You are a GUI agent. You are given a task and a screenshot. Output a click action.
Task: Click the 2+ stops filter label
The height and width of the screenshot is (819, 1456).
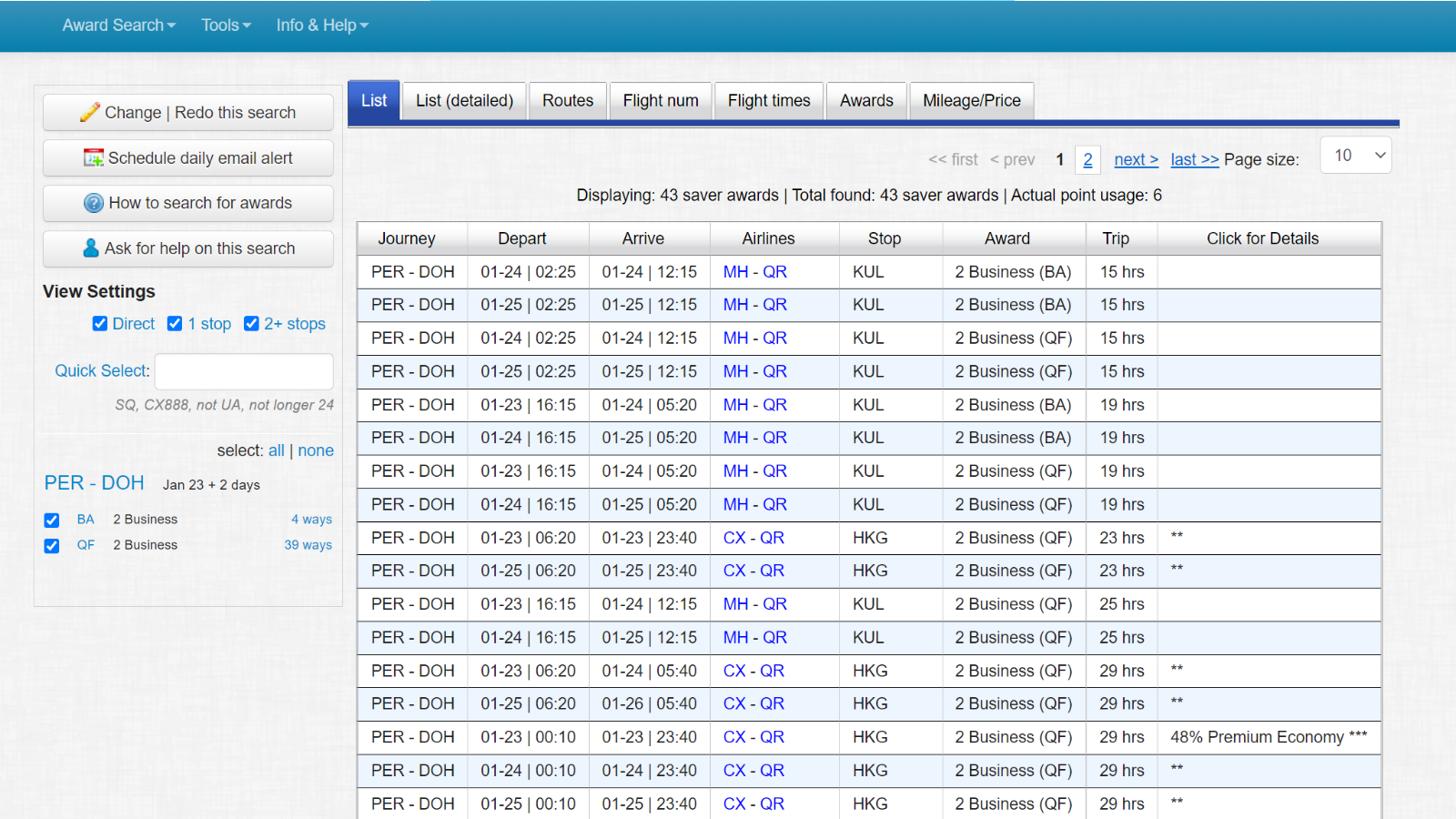tap(295, 324)
